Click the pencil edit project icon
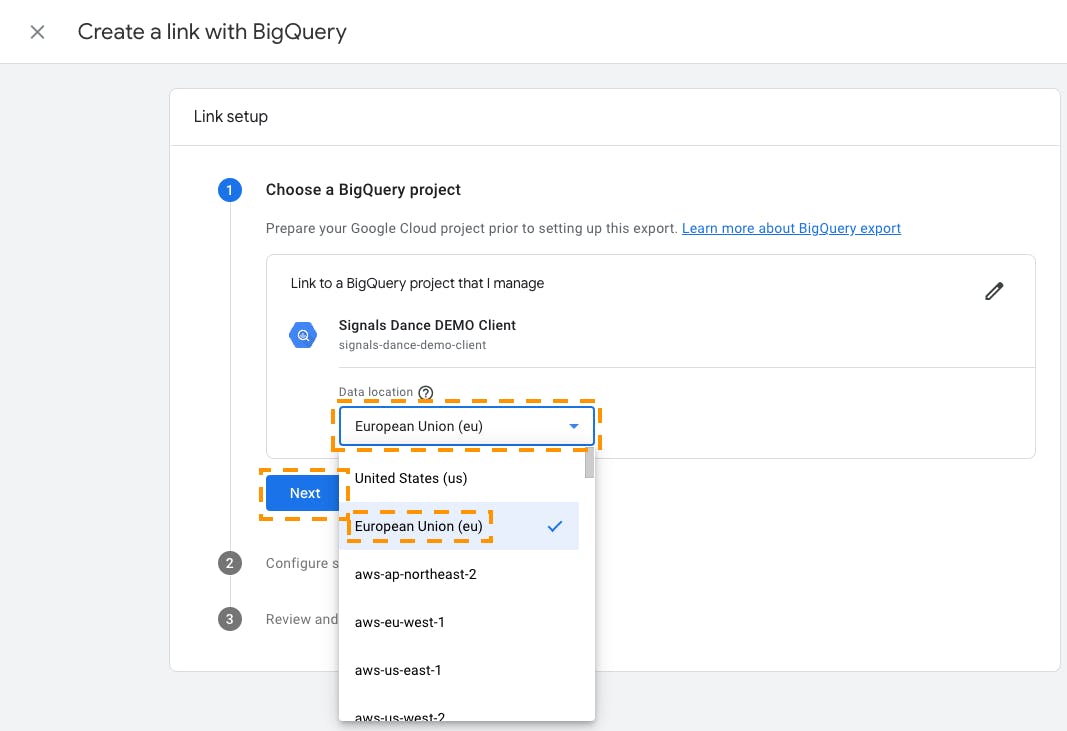Image resolution: width=1067 pixels, height=731 pixels. pos(994,291)
